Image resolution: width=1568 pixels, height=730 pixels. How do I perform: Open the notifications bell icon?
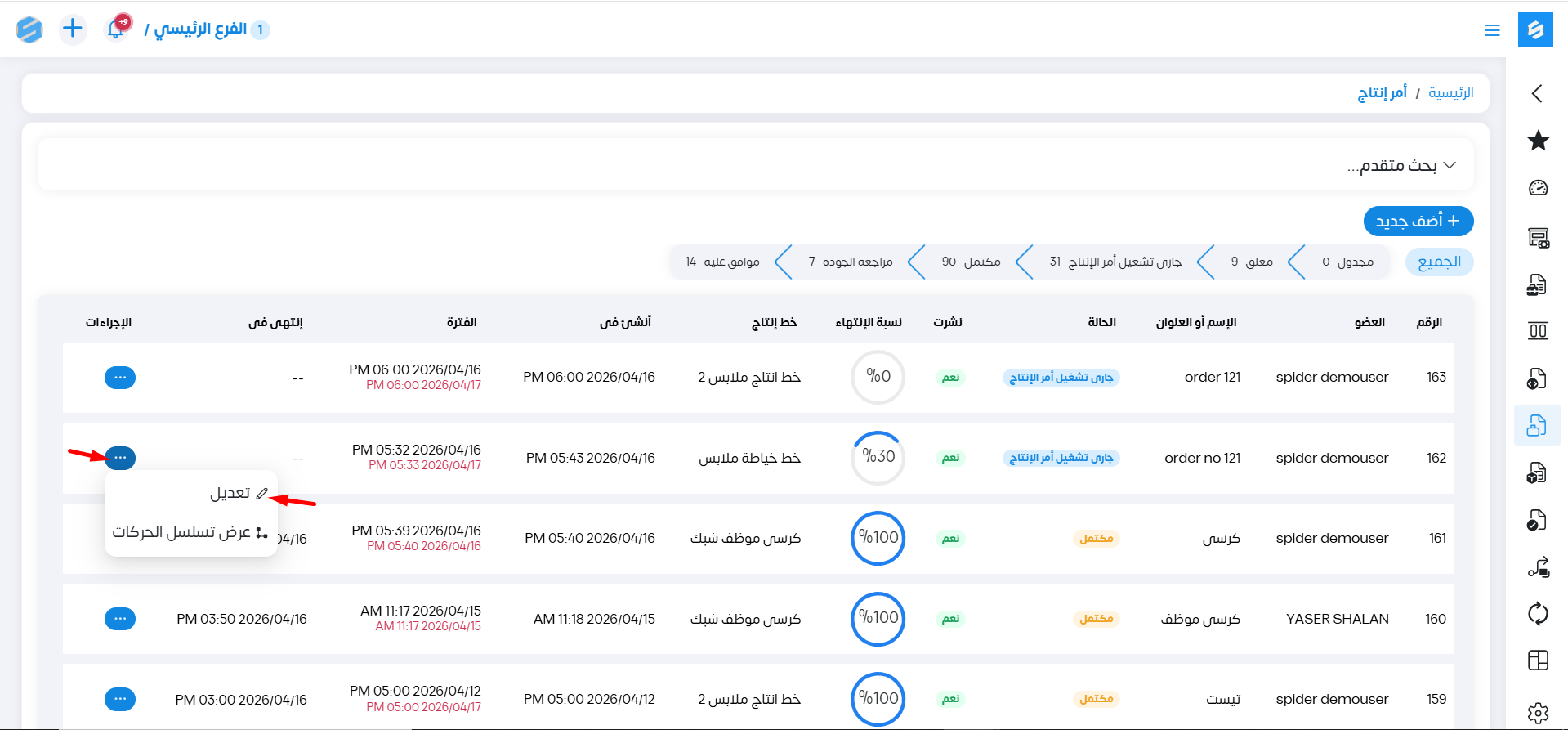116,29
